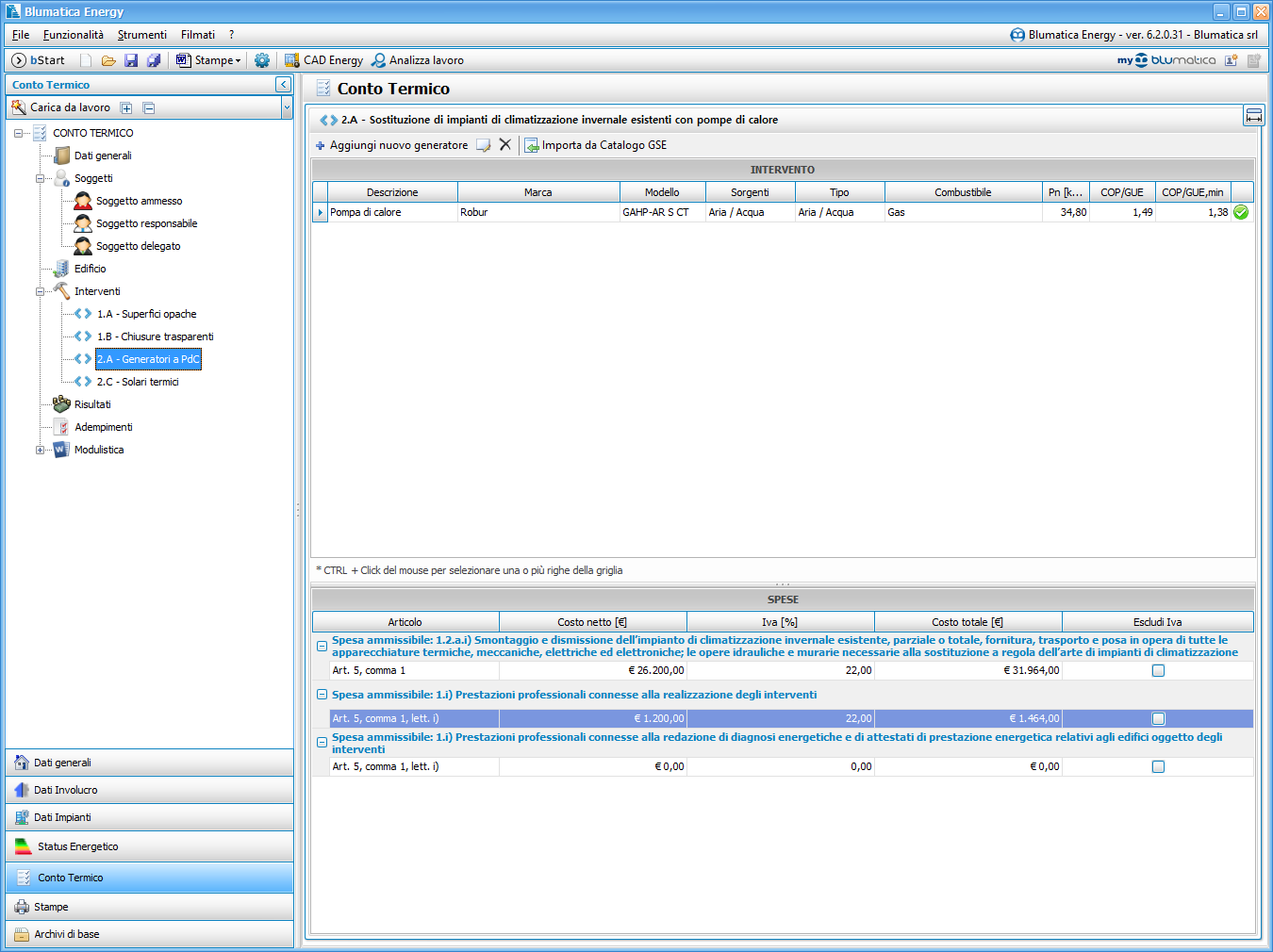Click the edit generator note icon
Viewport: 1273px width, 952px height.
[x=484, y=145]
